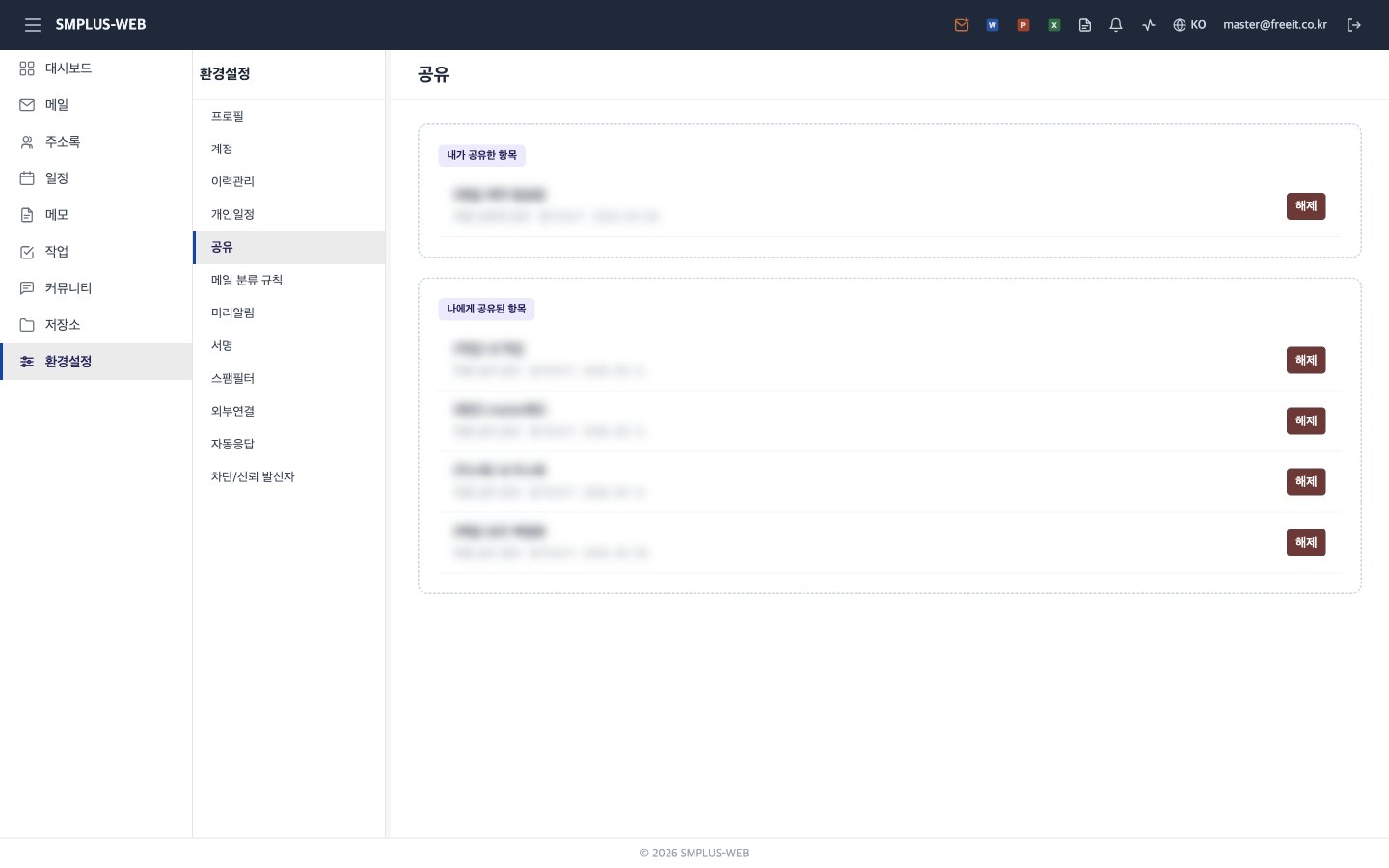Open 자동응답 settings
The image size is (1389, 868).
(x=288, y=444)
